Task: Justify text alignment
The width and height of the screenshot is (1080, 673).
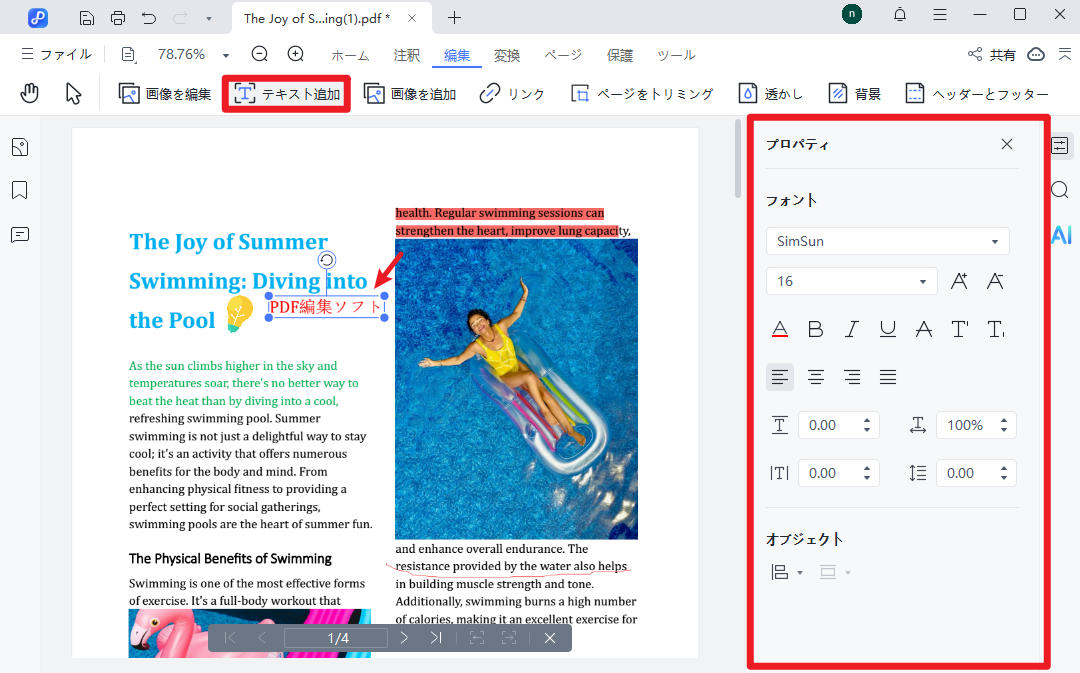Action: point(888,377)
